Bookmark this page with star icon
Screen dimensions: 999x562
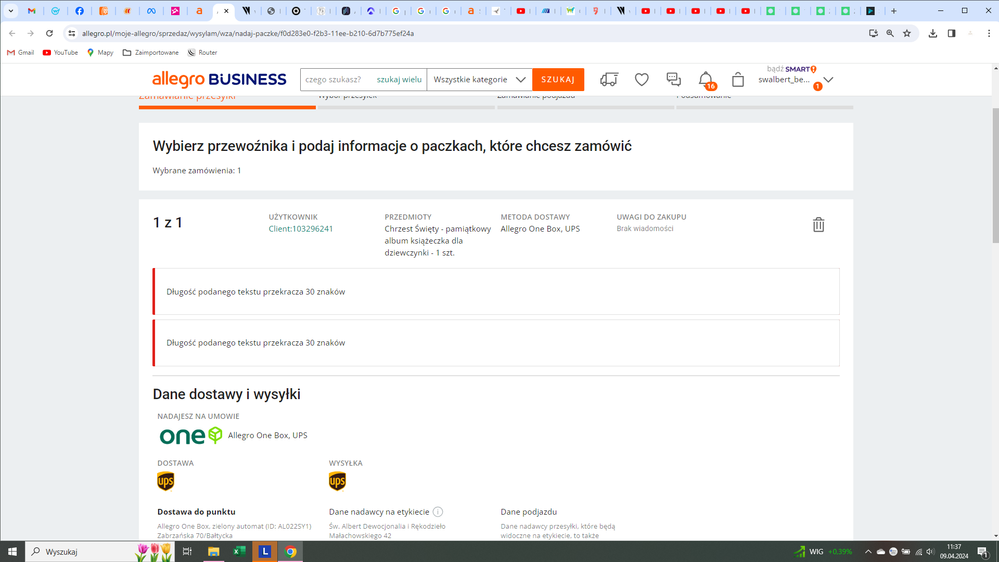tap(907, 33)
